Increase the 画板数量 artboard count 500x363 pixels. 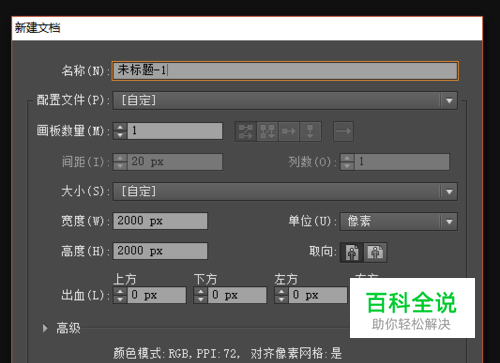point(120,127)
